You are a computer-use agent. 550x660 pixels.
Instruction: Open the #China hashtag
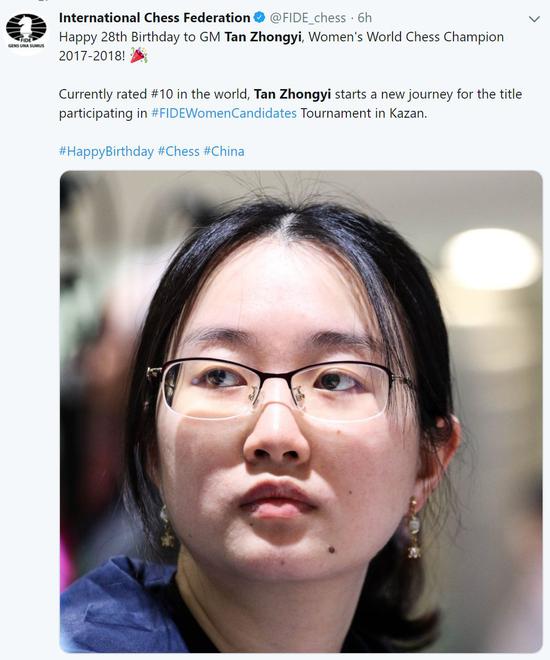(224, 151)
